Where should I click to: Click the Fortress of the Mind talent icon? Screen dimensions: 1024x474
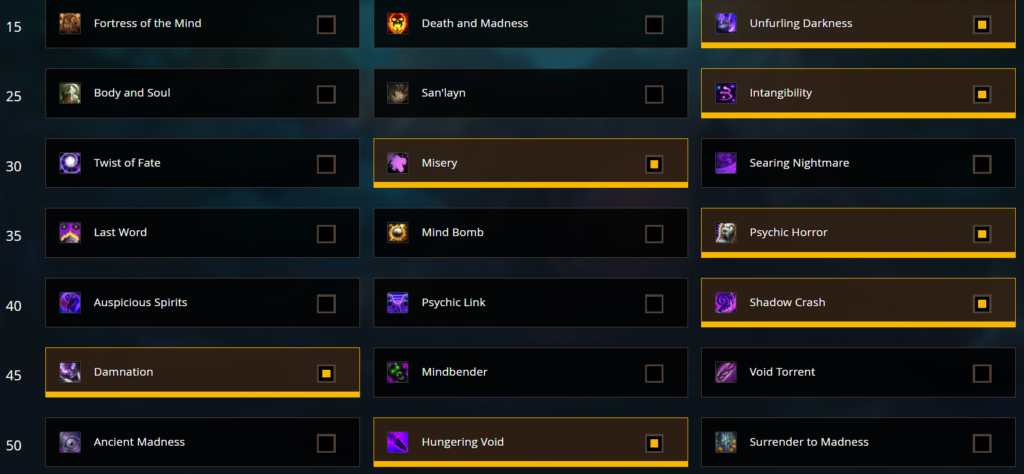[70, 24]
